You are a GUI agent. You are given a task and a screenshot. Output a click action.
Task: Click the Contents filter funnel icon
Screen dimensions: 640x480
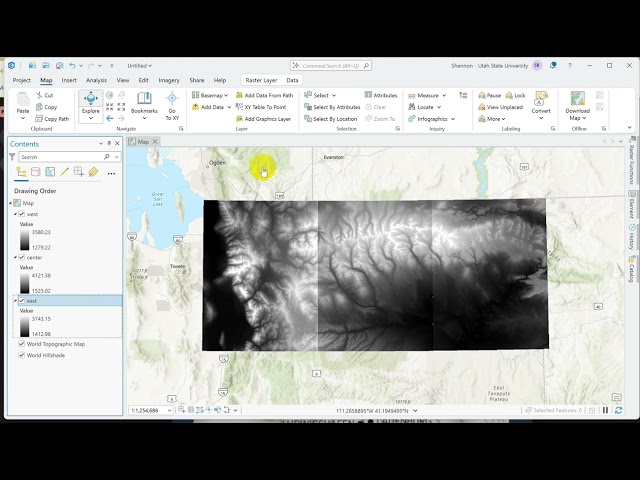point(12,157)
